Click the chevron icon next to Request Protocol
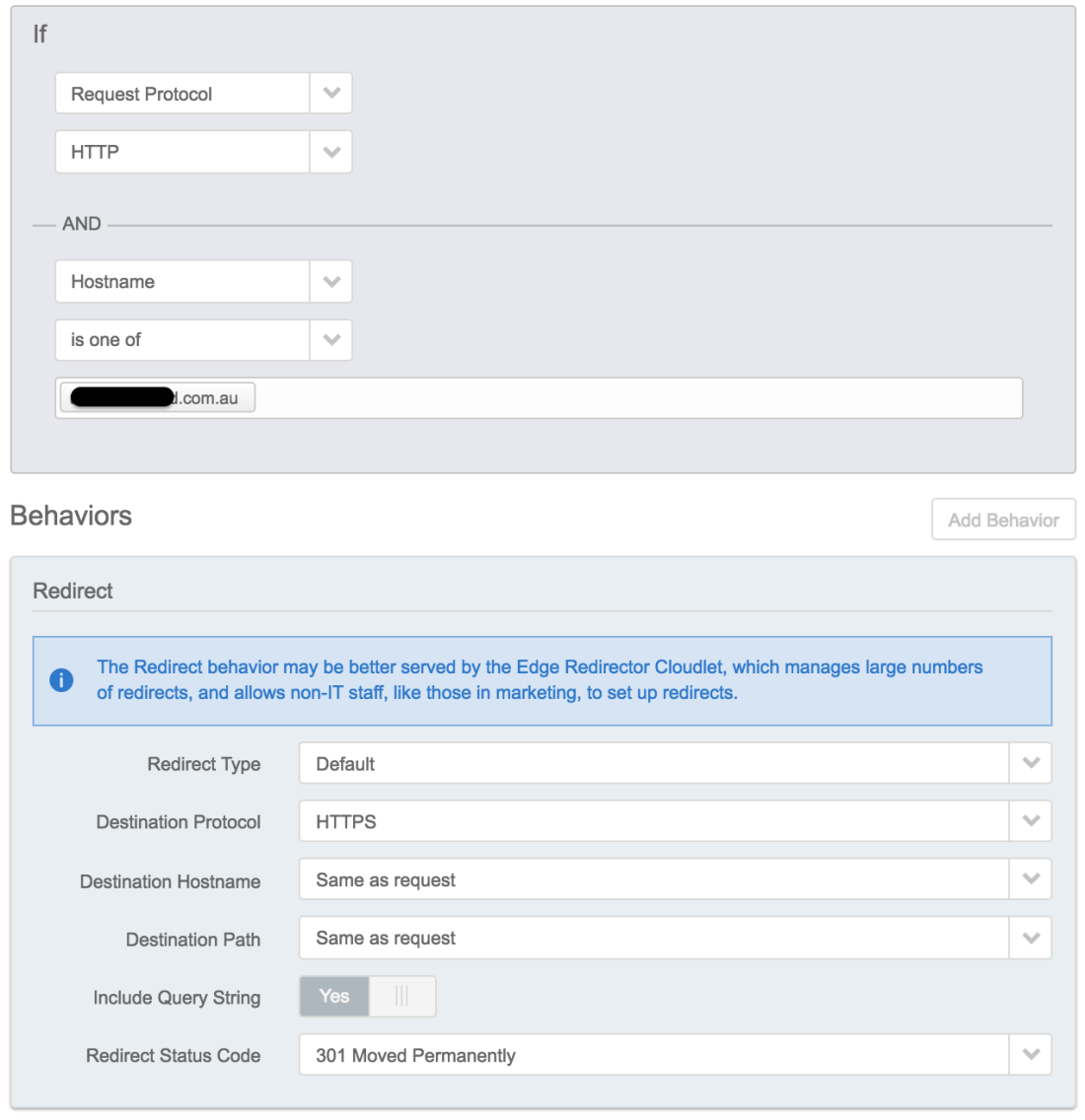The image size is (1085, 1120). click(331, 94)
